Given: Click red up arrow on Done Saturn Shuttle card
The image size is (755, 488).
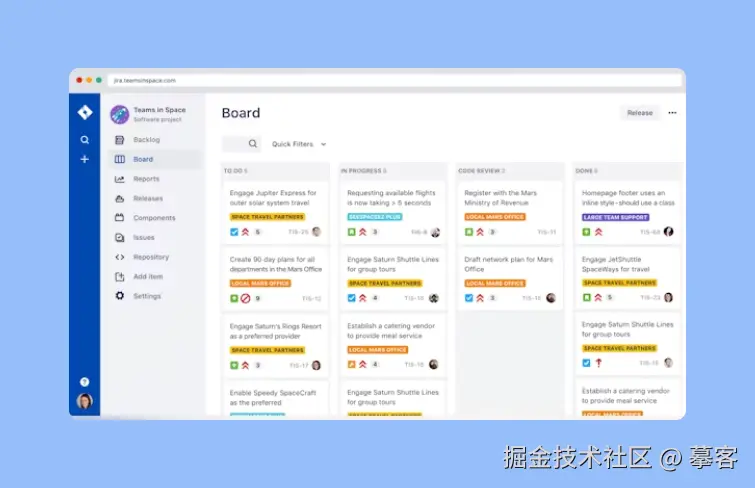Looking at the screenshot, I should click(599, 363).
